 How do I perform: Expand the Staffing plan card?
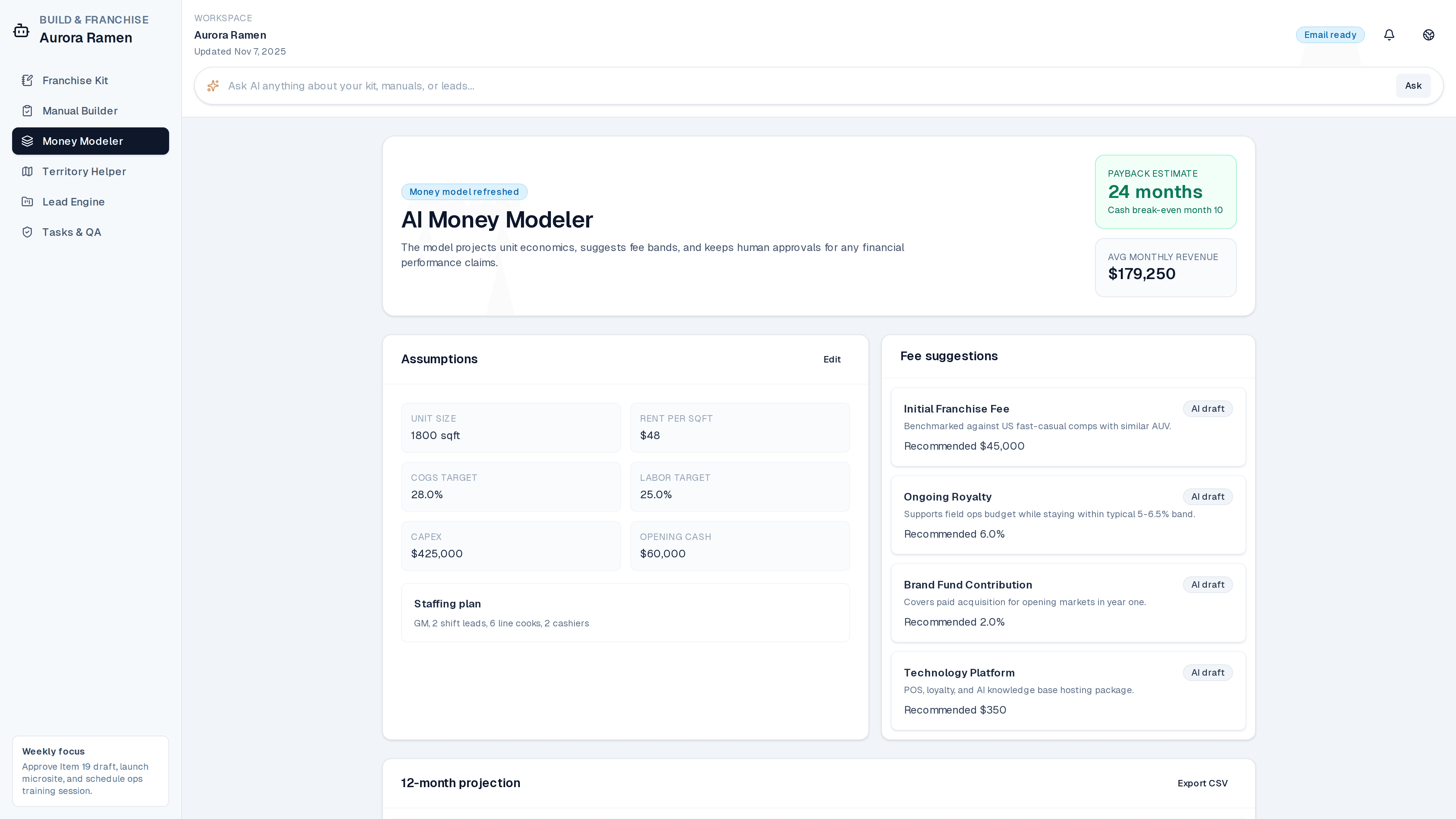[624, 612]
